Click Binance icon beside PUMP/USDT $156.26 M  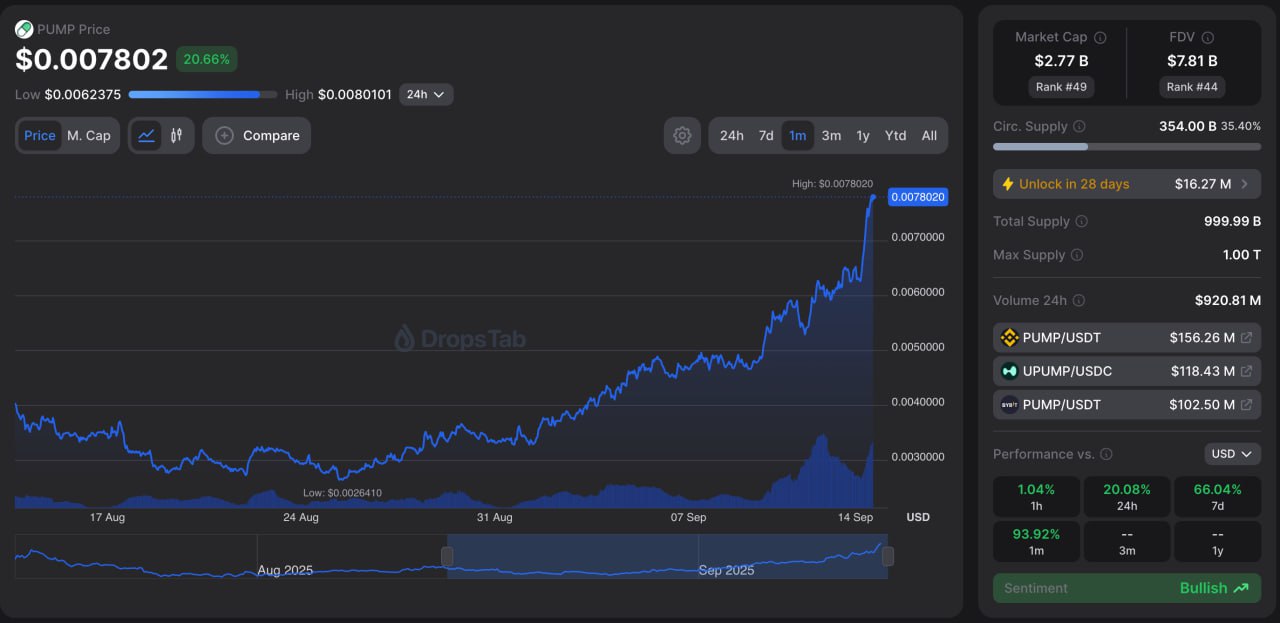(x=1009, y=337)
